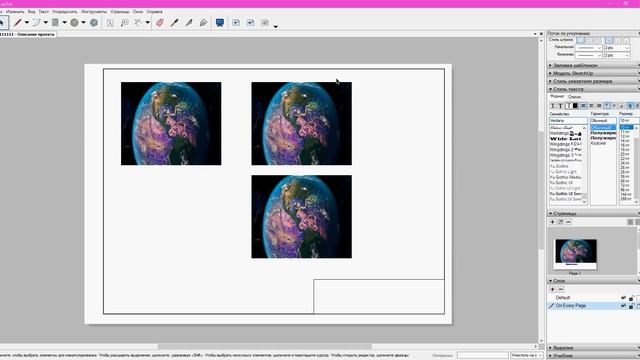Expand the Dimension Style panel
This screenshot has height=360, width=640.
point(593,81)
